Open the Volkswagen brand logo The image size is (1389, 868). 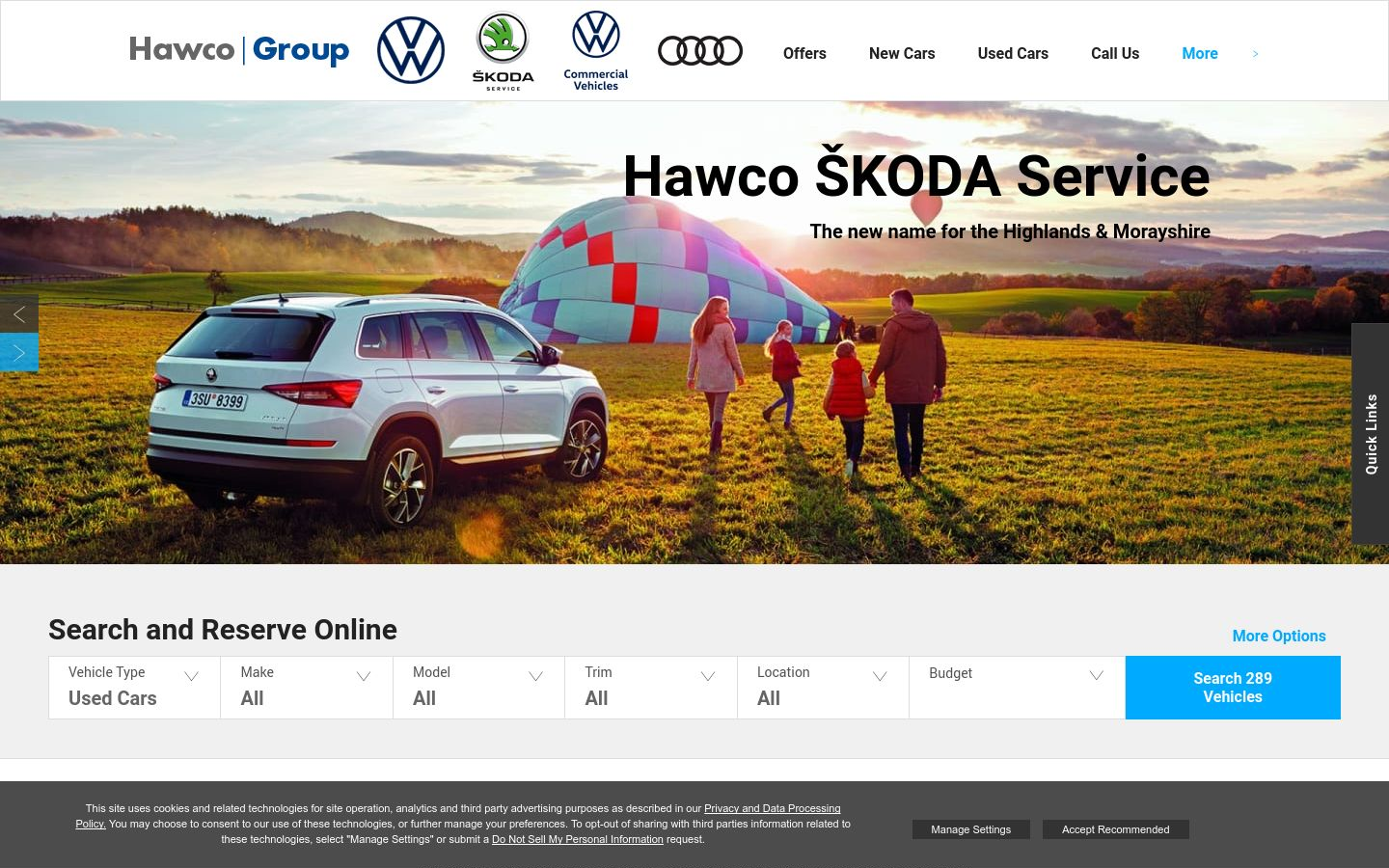pos(411,50)
